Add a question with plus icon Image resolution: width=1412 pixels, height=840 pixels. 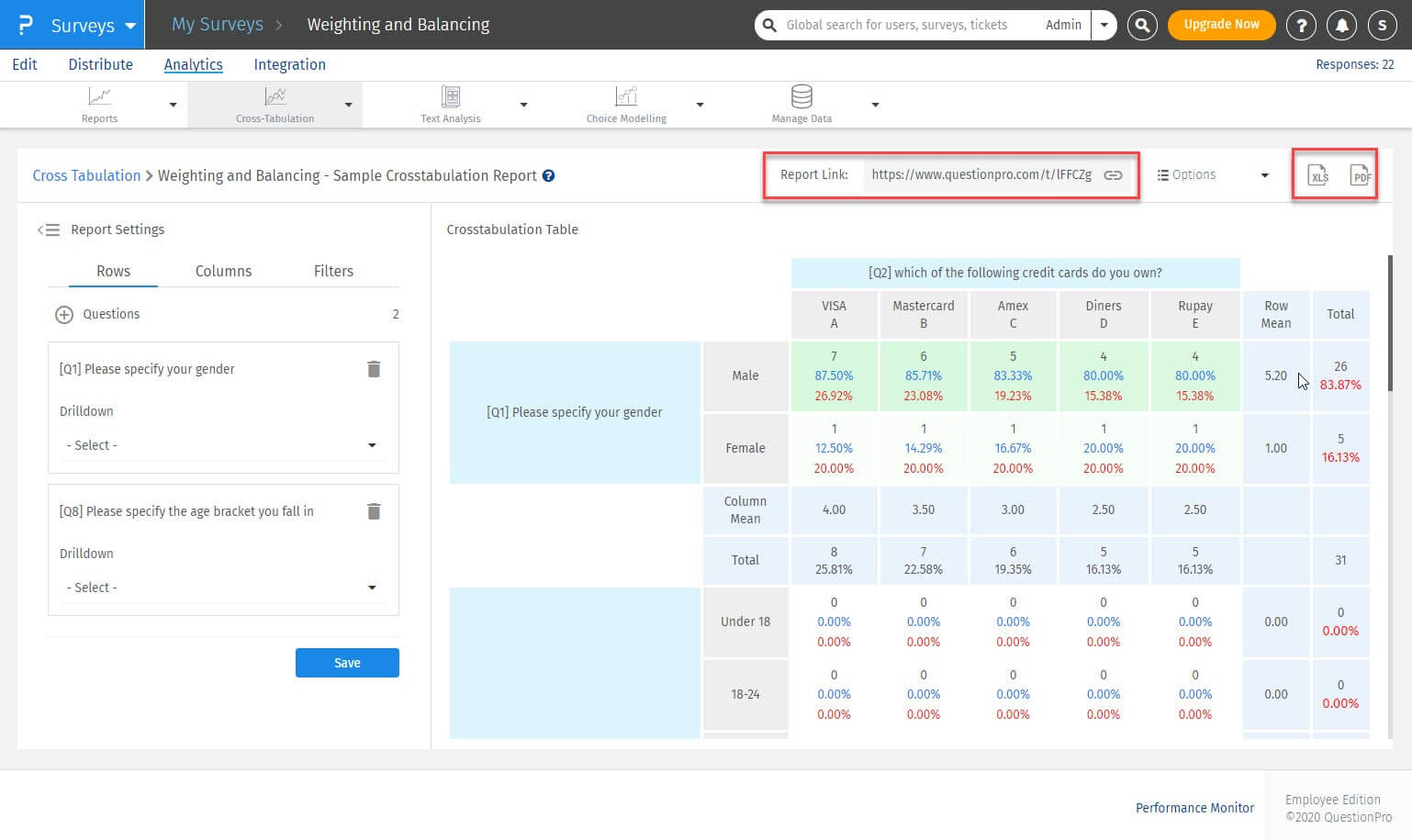64,315
